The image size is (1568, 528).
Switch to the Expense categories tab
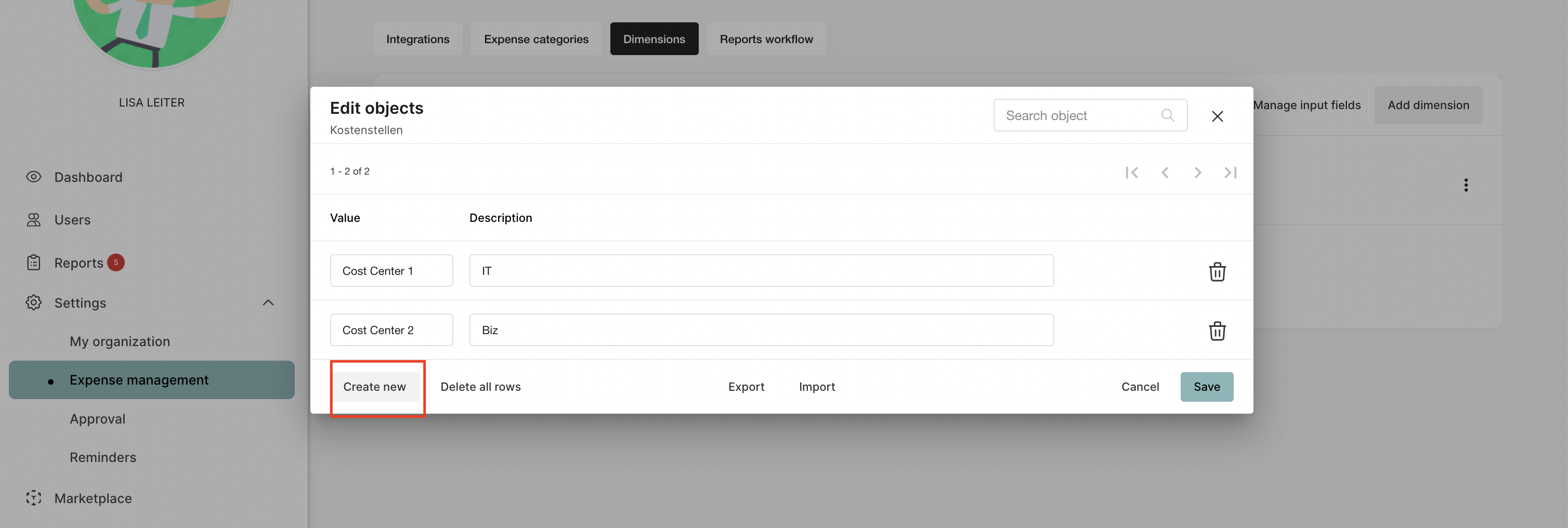click(x=535, y=39)
